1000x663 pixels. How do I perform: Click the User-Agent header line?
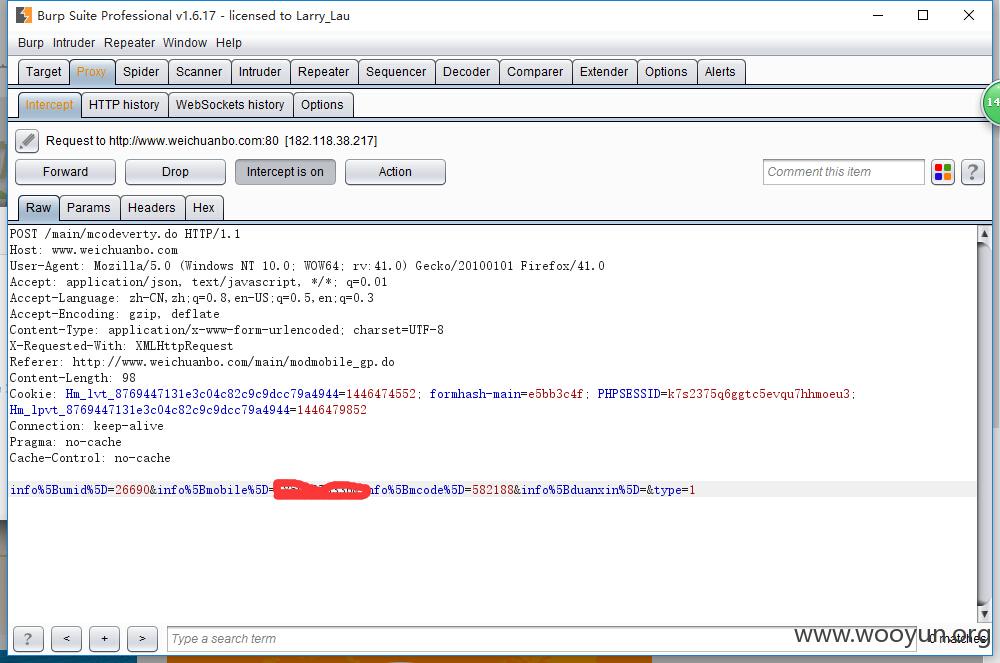[307, 266]
